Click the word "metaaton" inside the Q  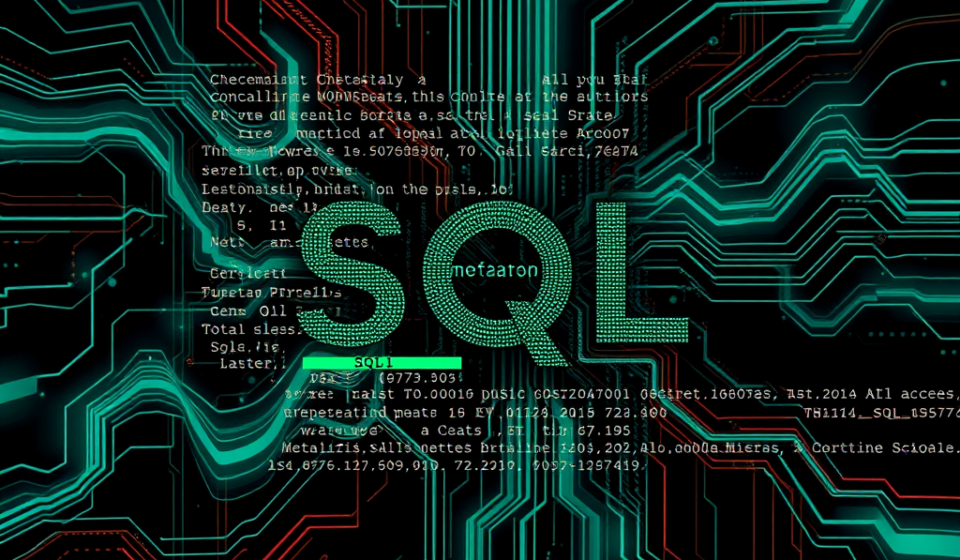[x=495, y=270]
